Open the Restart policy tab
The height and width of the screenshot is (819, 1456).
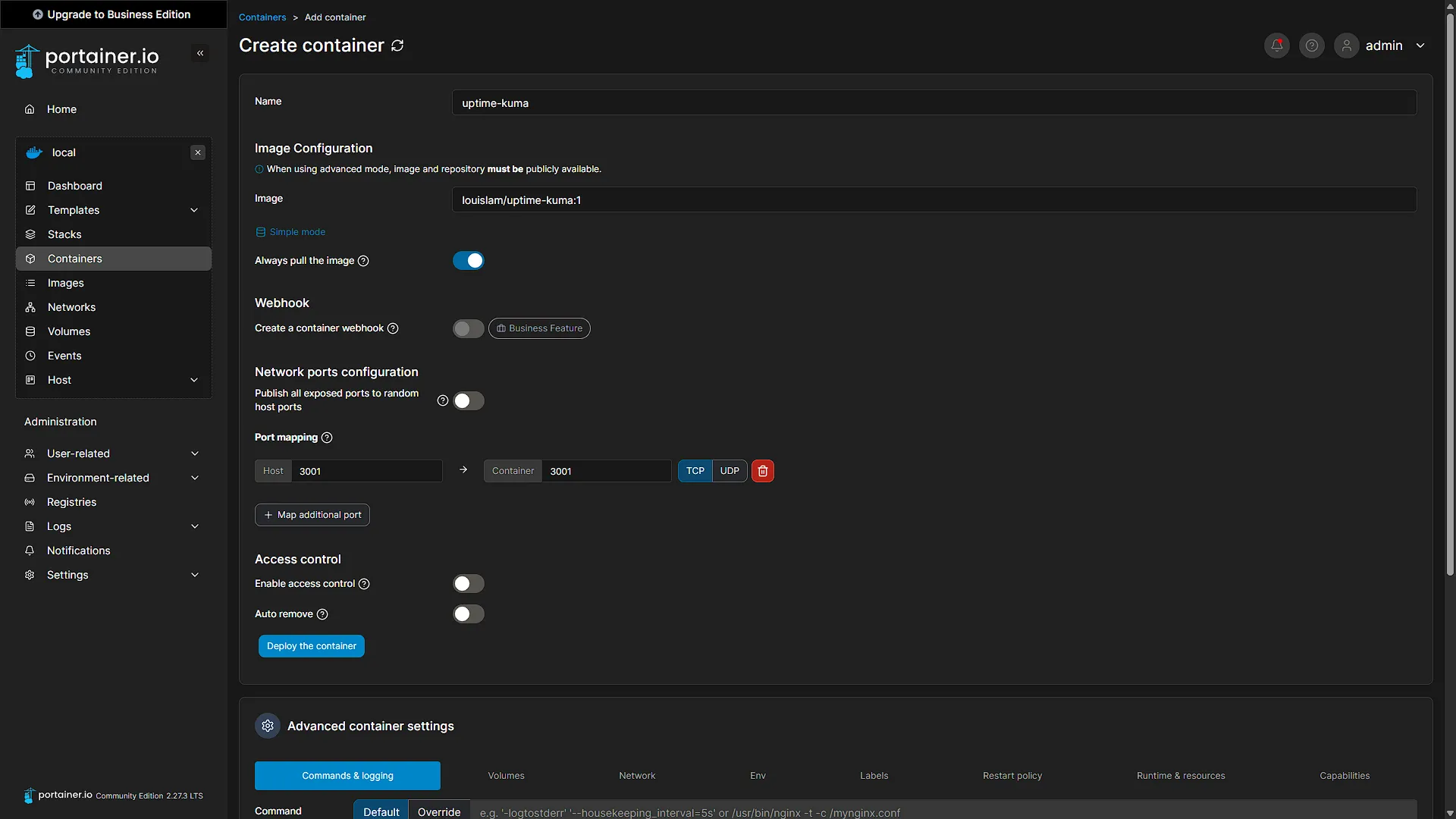(x=1012, y=776)
